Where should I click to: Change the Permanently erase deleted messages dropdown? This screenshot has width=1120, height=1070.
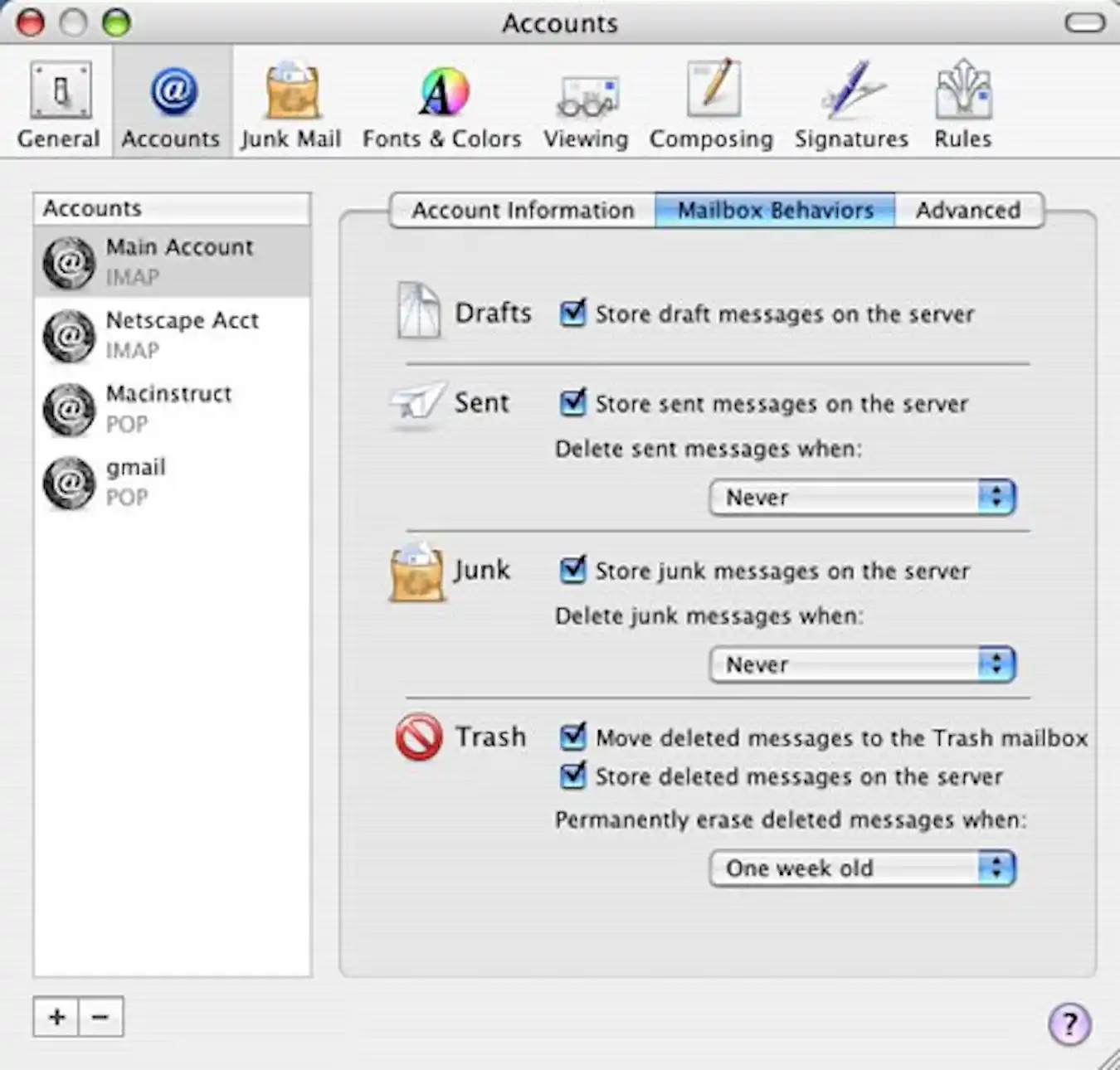pos(861,868)
